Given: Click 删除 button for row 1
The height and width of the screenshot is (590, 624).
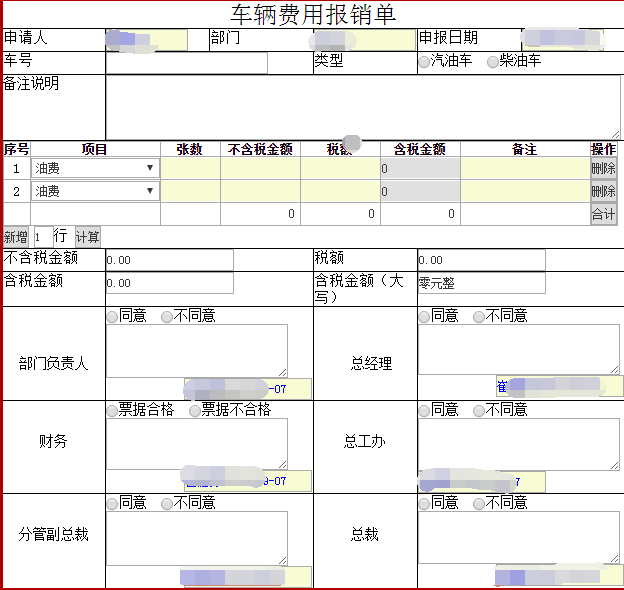Looking at the screenshot, I should point(603,168).
